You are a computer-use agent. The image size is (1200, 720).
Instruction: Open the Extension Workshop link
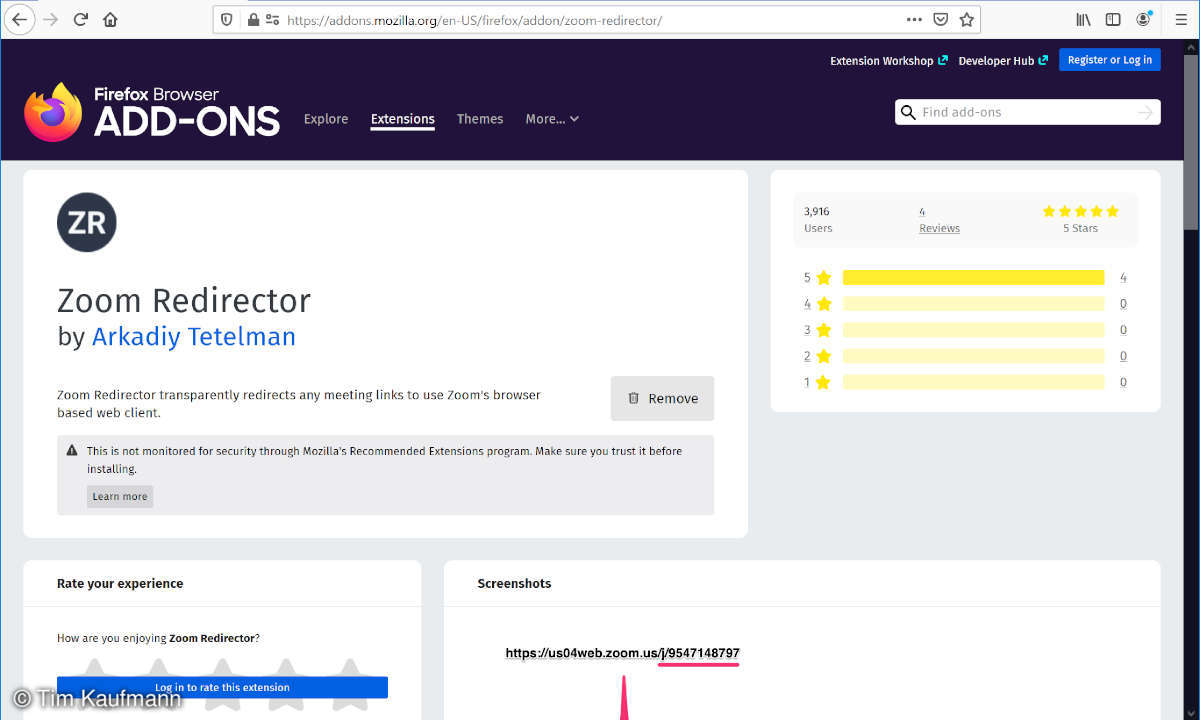point(888,61)
